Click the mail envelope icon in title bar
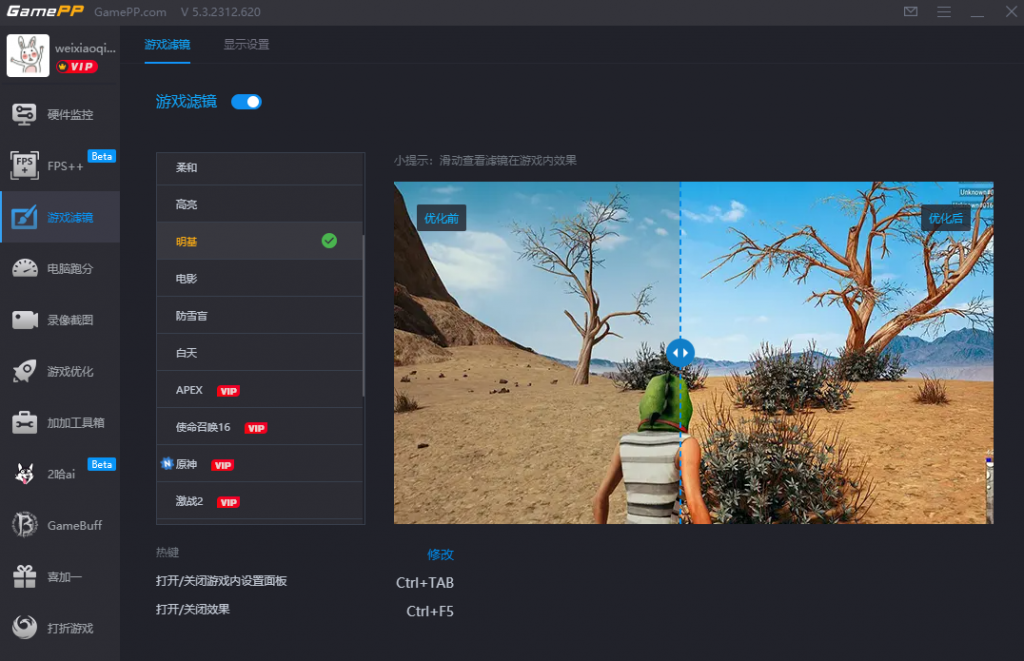This screenshot has height=661, width=1024. 910,12
